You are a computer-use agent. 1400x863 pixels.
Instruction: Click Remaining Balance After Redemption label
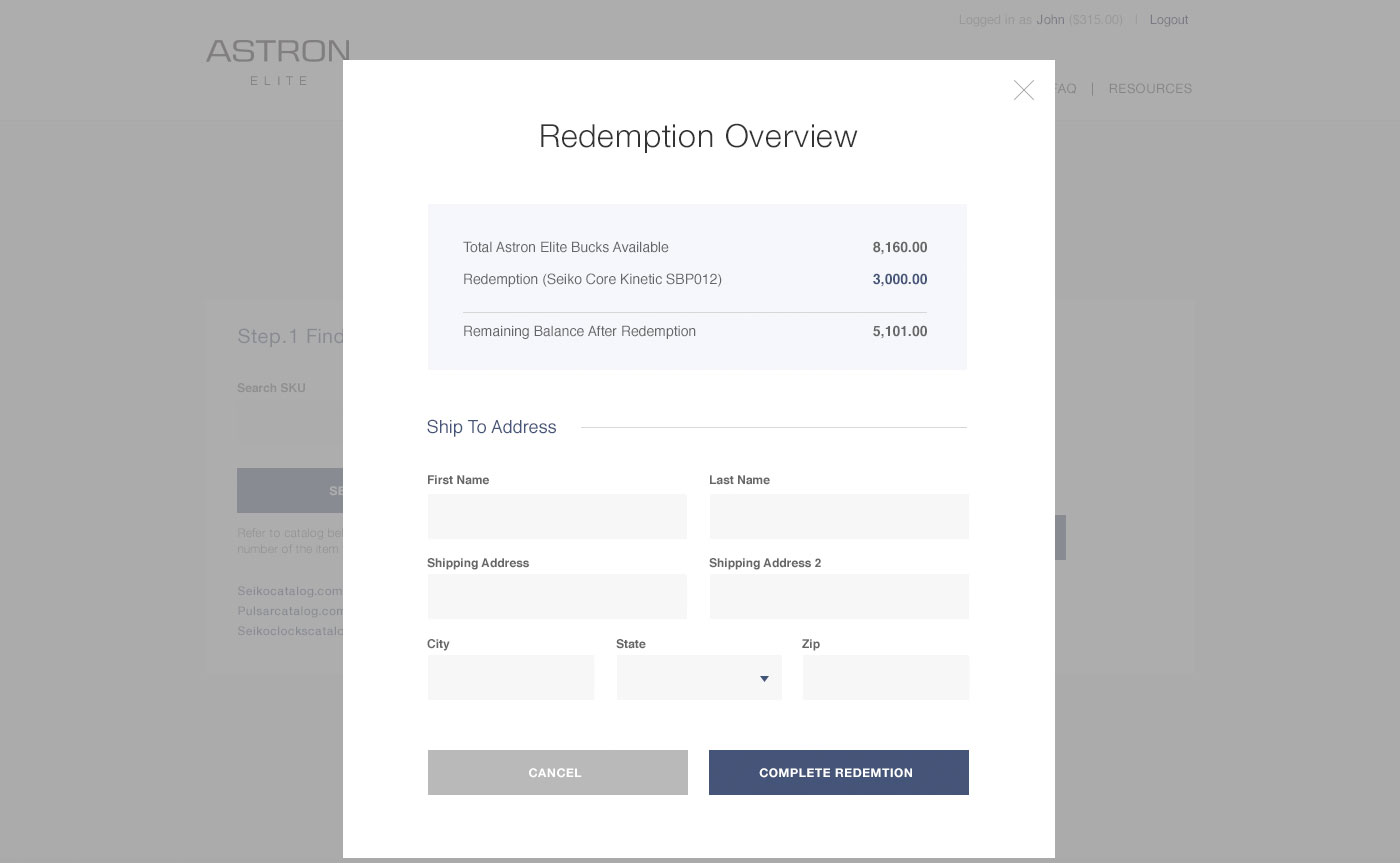pos(579,331)
